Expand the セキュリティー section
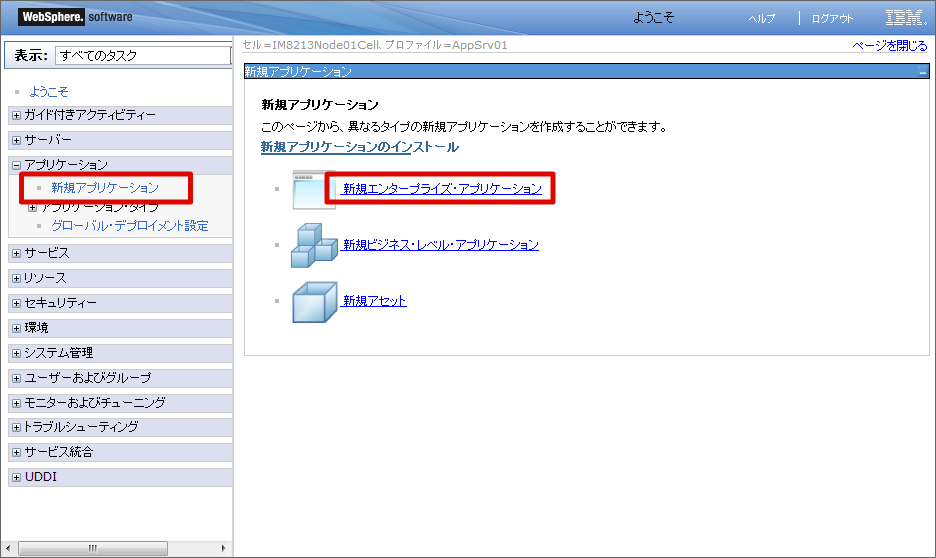Image resolution: width=936 pixels, height=558 pixels. point(17,304)
